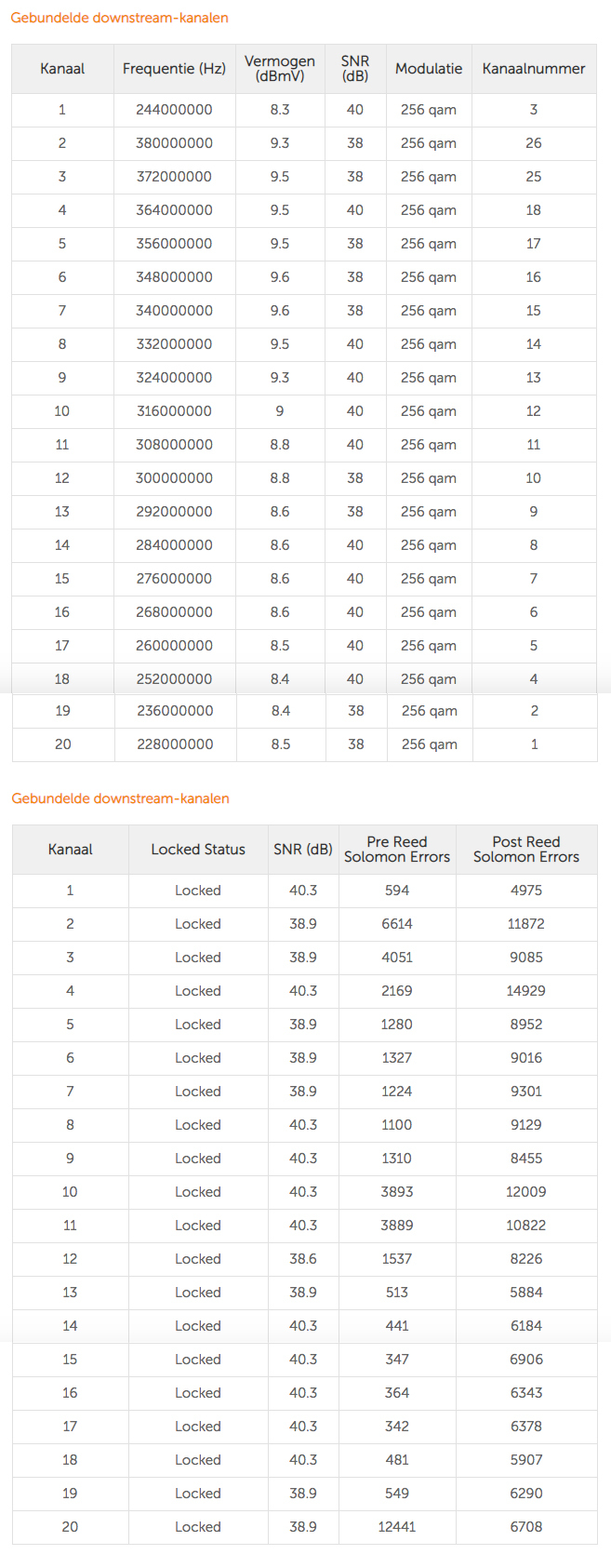The width and height of the screenshot is (611, 1568).
Task: Select the pre-error value 12441
Action: click(397, 1527)
